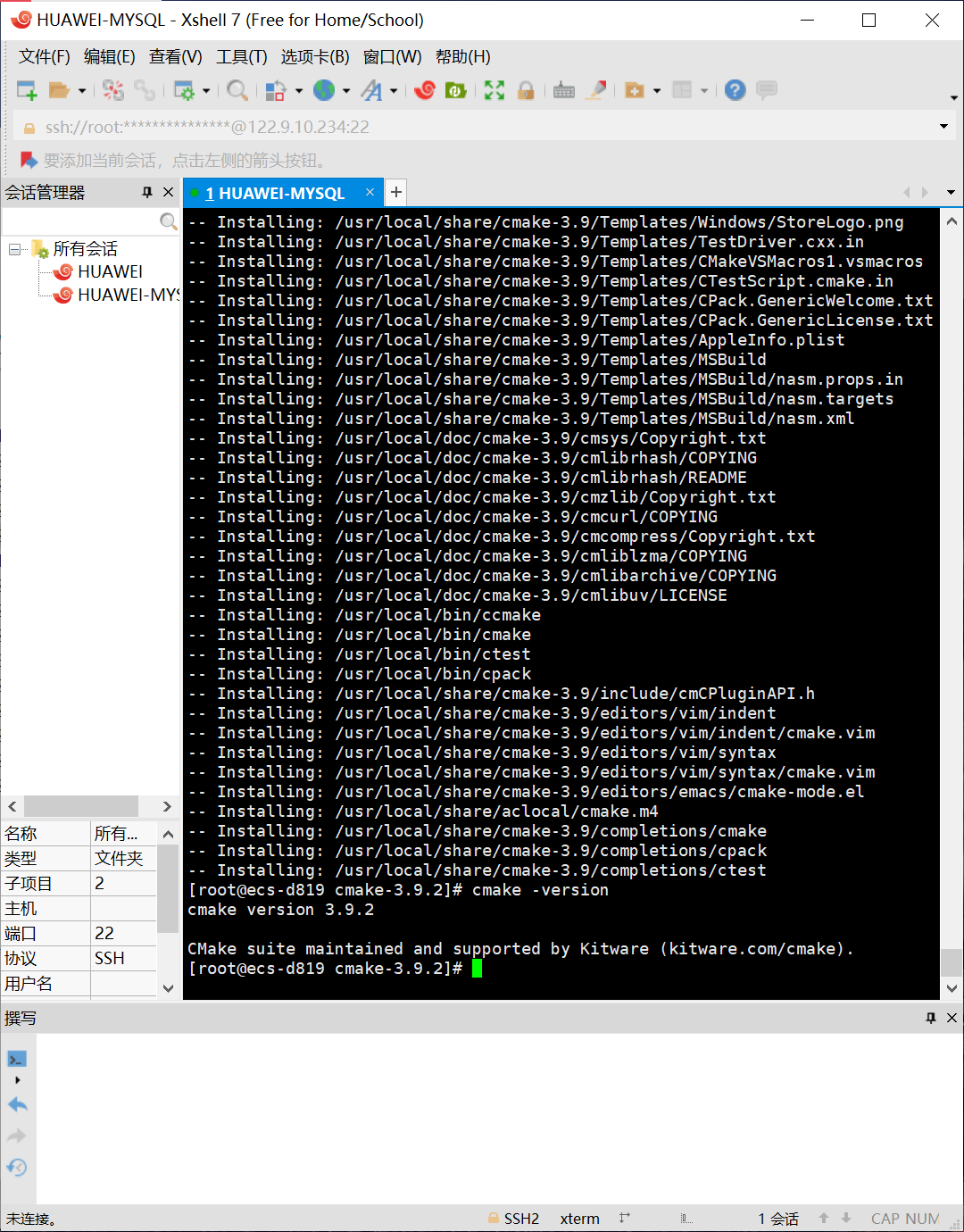This screenshot has width=964, height=1232.
Task: Click the Find magnifier icon in toolbar
Action: (237, 89)
